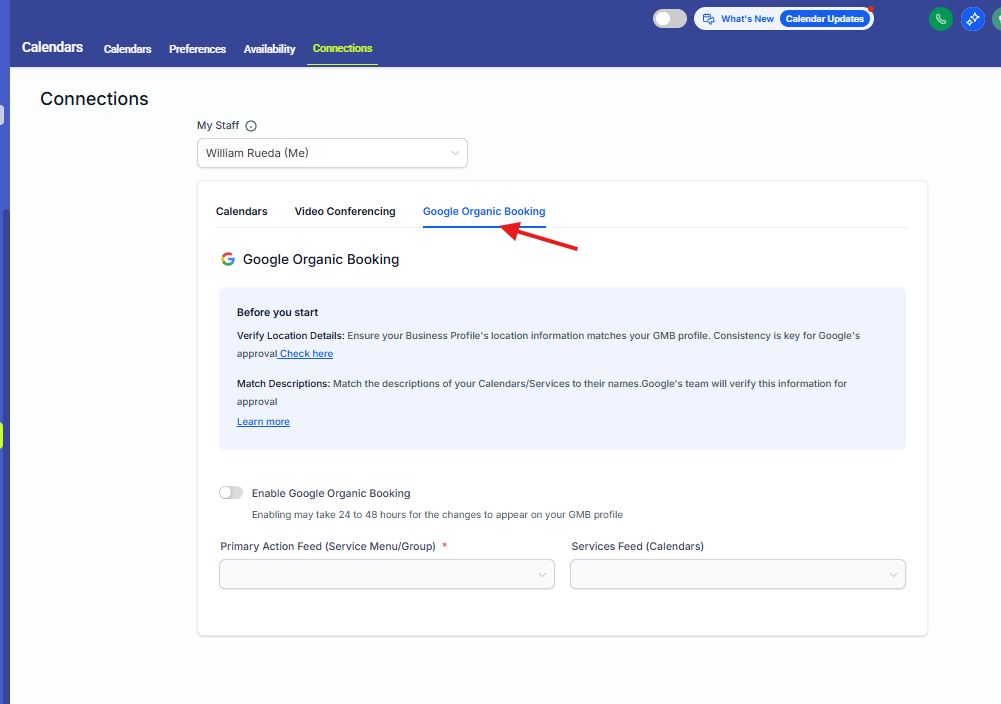Expand the My Staff dropdown

pyautogui.click(x=332, y=153)
